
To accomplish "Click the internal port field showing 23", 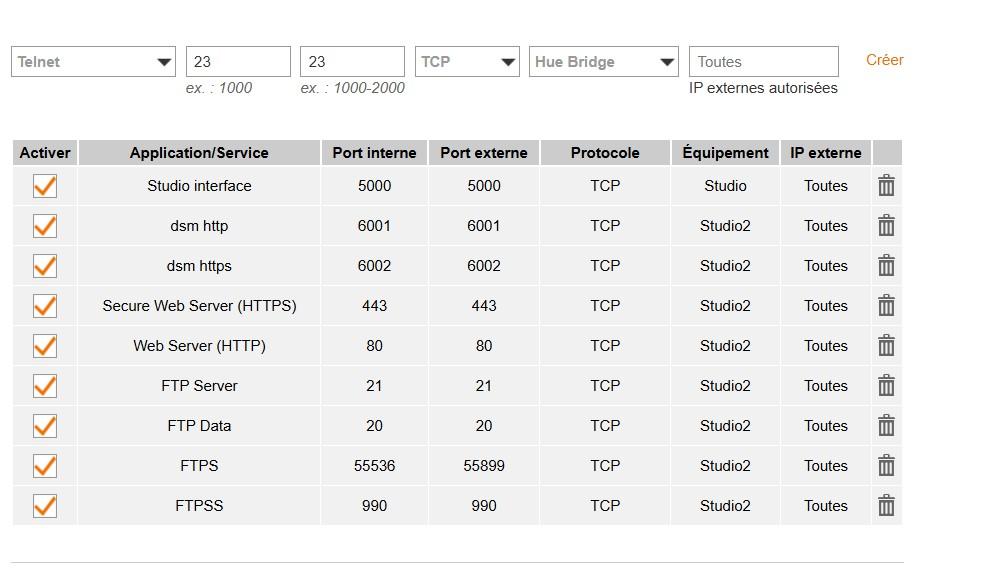I will tap(238, 62).
